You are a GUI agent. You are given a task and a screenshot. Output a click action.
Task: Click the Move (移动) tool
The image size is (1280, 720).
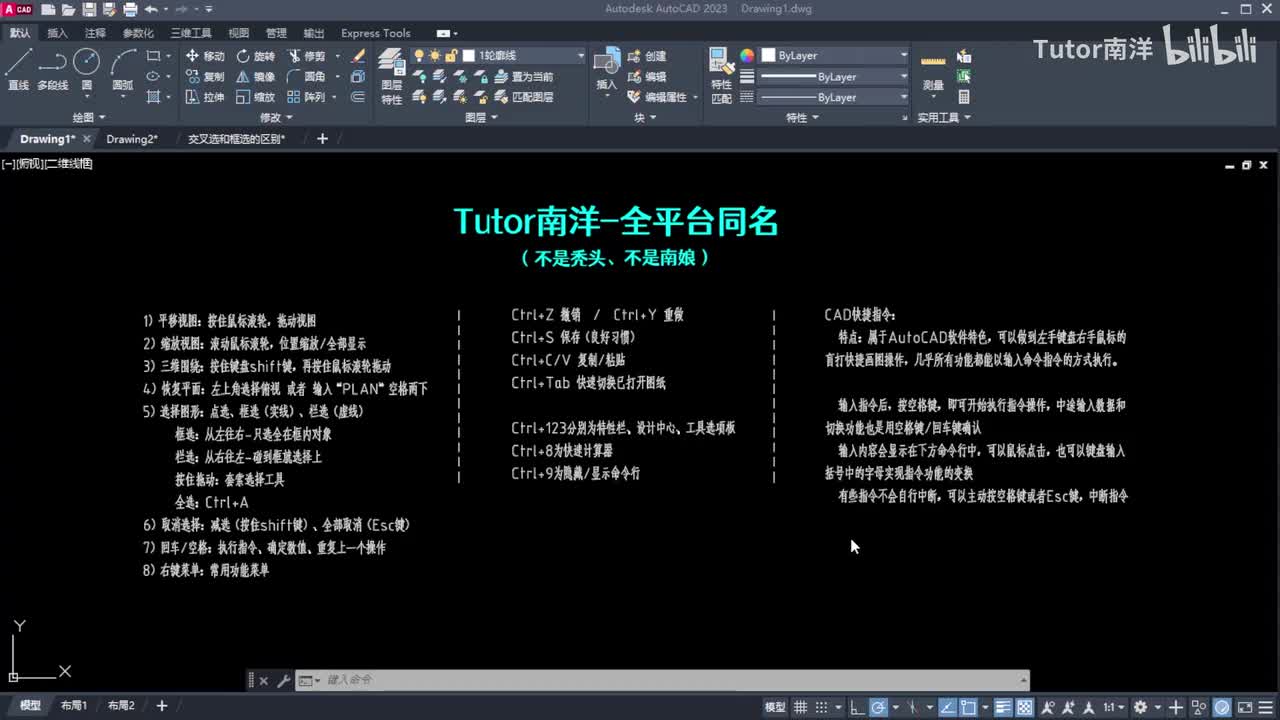205,56
